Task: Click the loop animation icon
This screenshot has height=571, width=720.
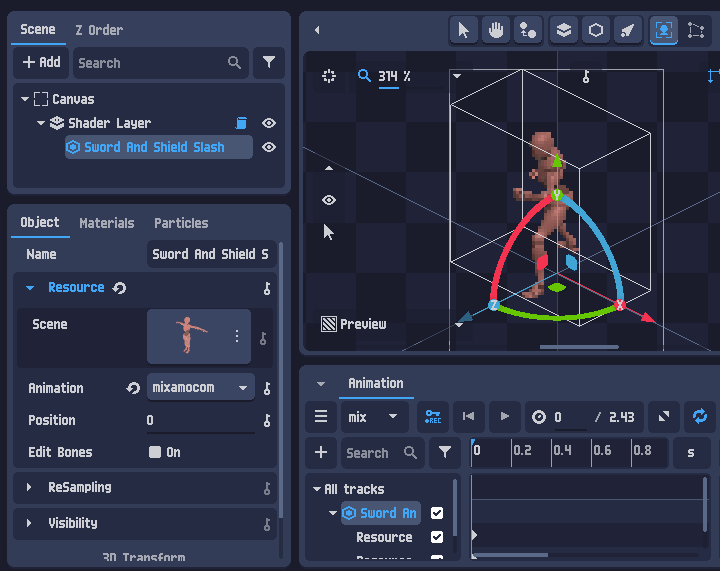Action: pos(699,416)
